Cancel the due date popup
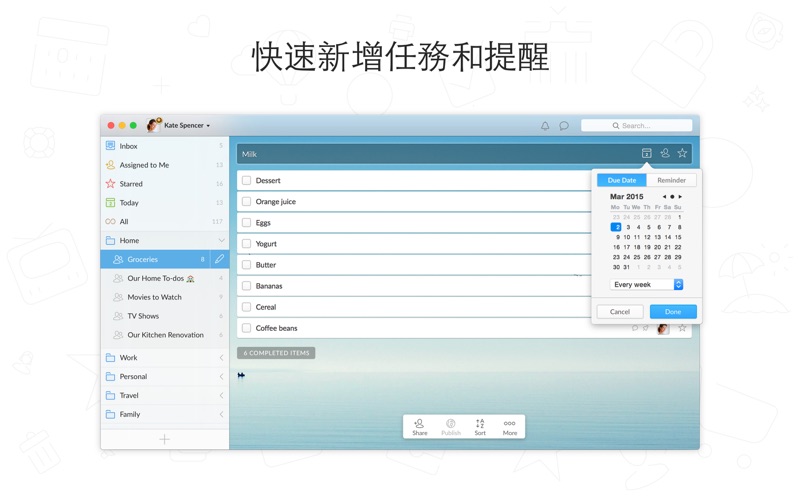Image resolution: width=800 pixels, height=500 pixels. (x=619, y=312)
